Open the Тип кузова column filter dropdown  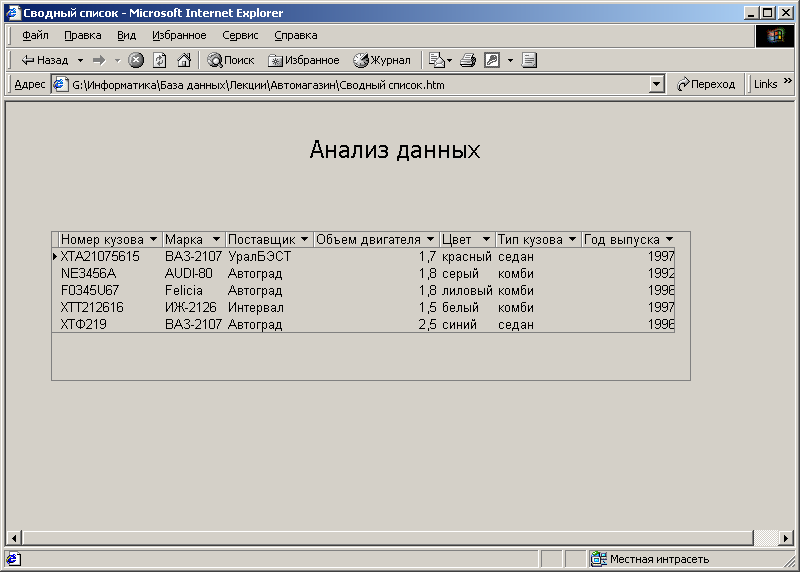tap(572, 239)
